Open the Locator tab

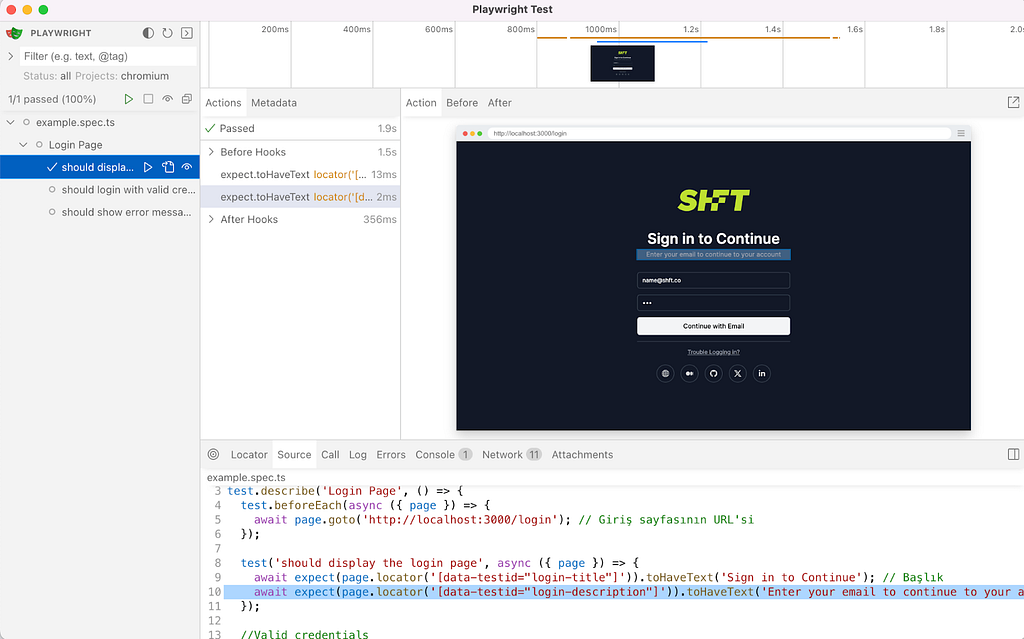(x=249, y=455)
